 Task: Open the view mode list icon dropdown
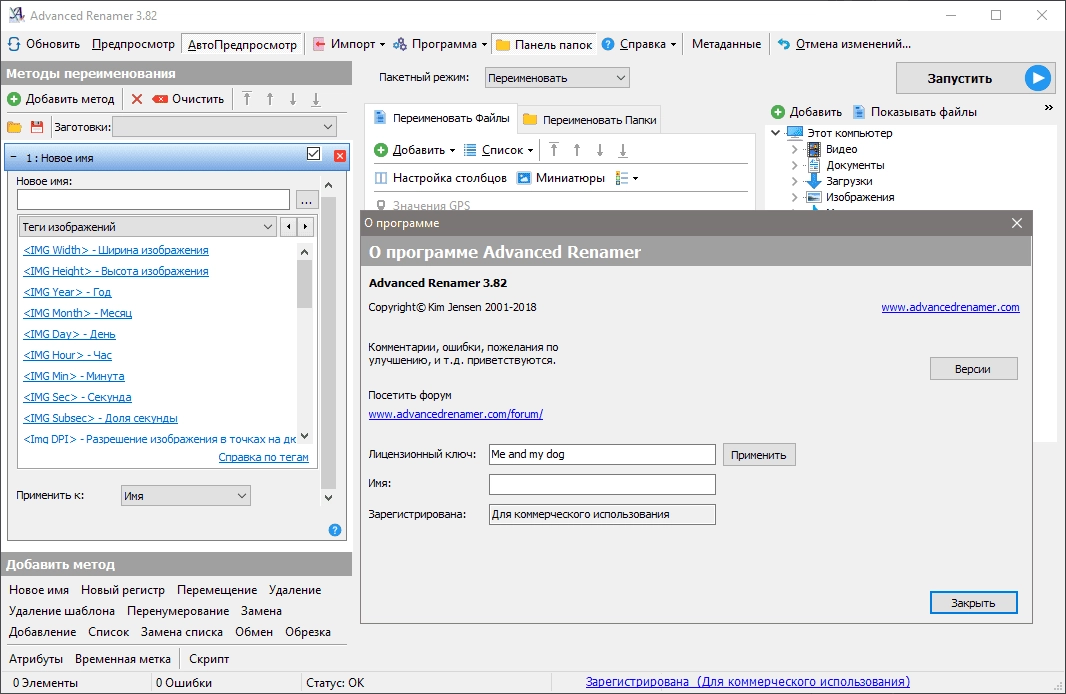[627, 178]
